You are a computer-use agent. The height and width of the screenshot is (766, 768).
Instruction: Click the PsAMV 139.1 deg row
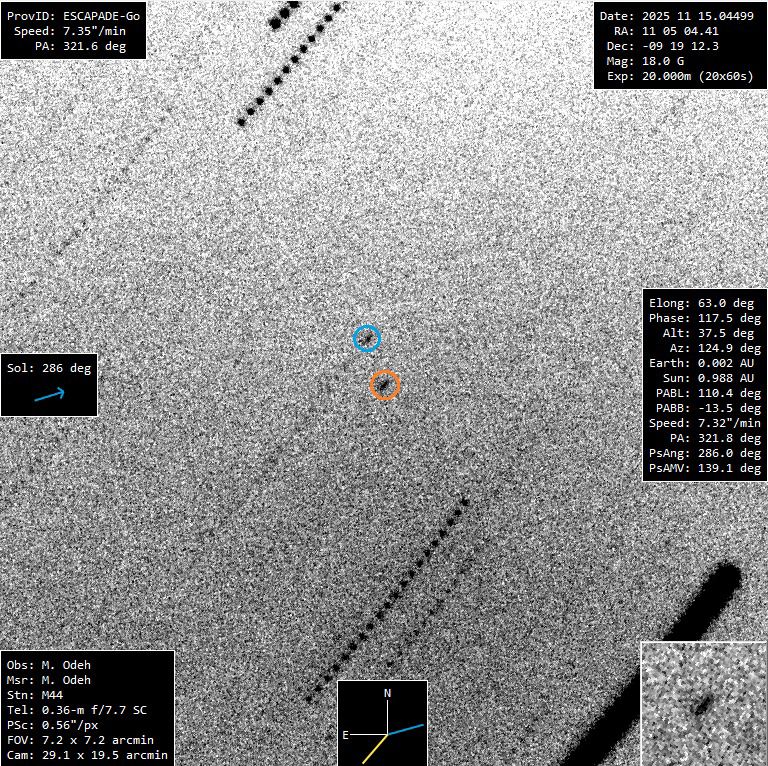click(704, 468)
